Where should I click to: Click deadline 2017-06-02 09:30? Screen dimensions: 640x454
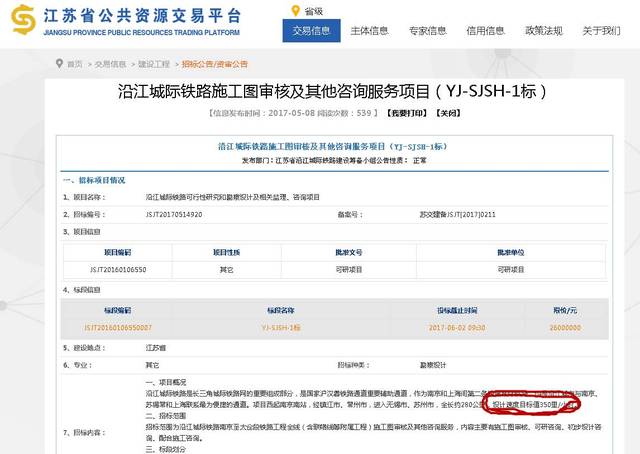[457, 327]
